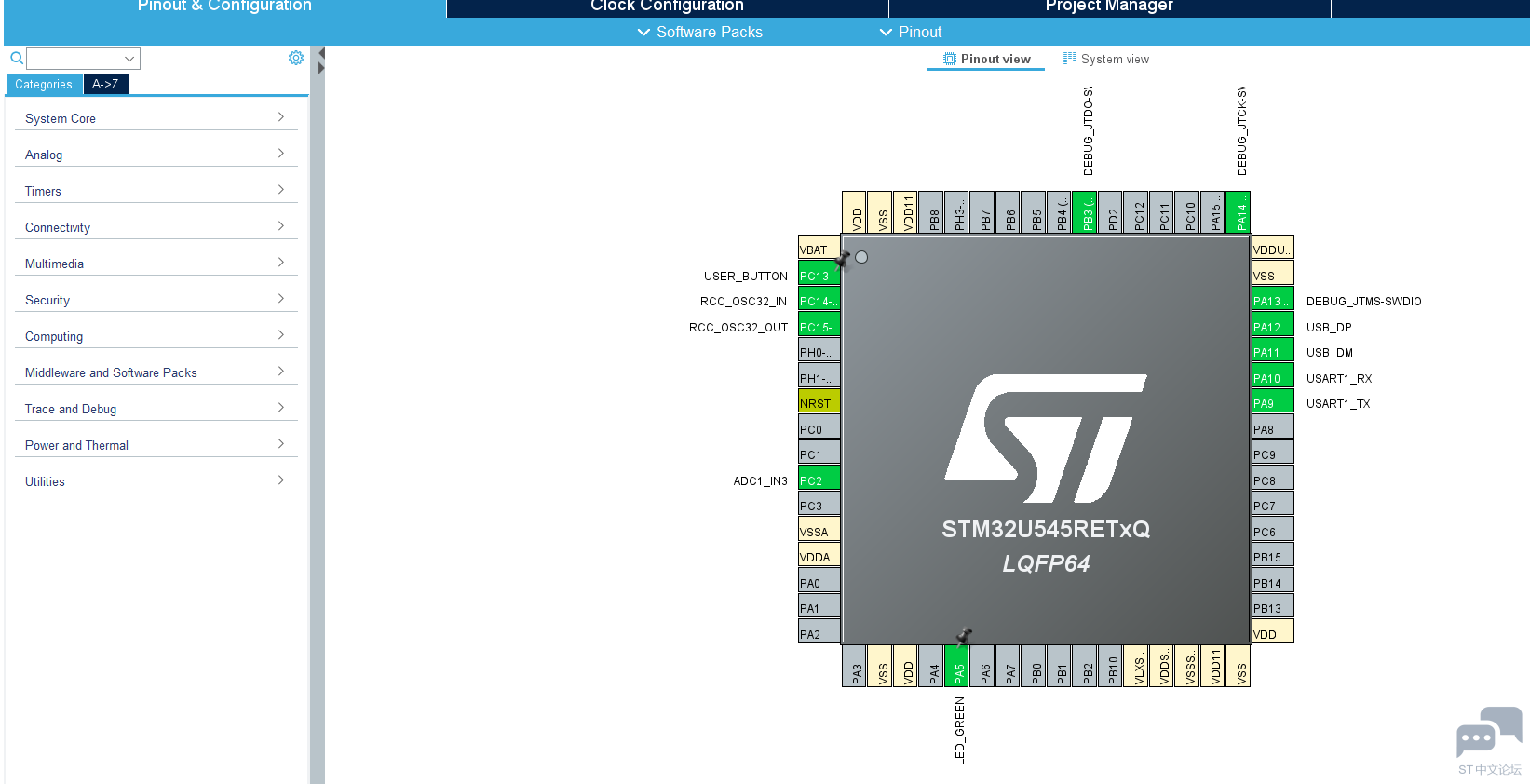This screenshot has width=1530, height=784.
Task: Open the Pinout dropdown menu
Action: tap(911, 32)
